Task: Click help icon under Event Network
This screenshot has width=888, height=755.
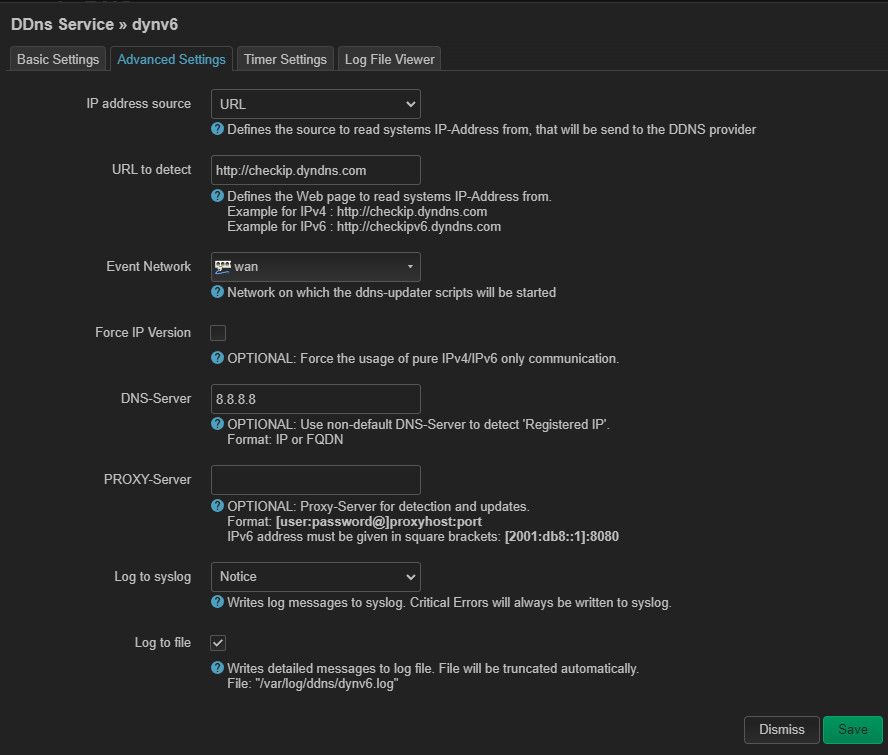Action: pyautogui.click(x=217, y=293)
